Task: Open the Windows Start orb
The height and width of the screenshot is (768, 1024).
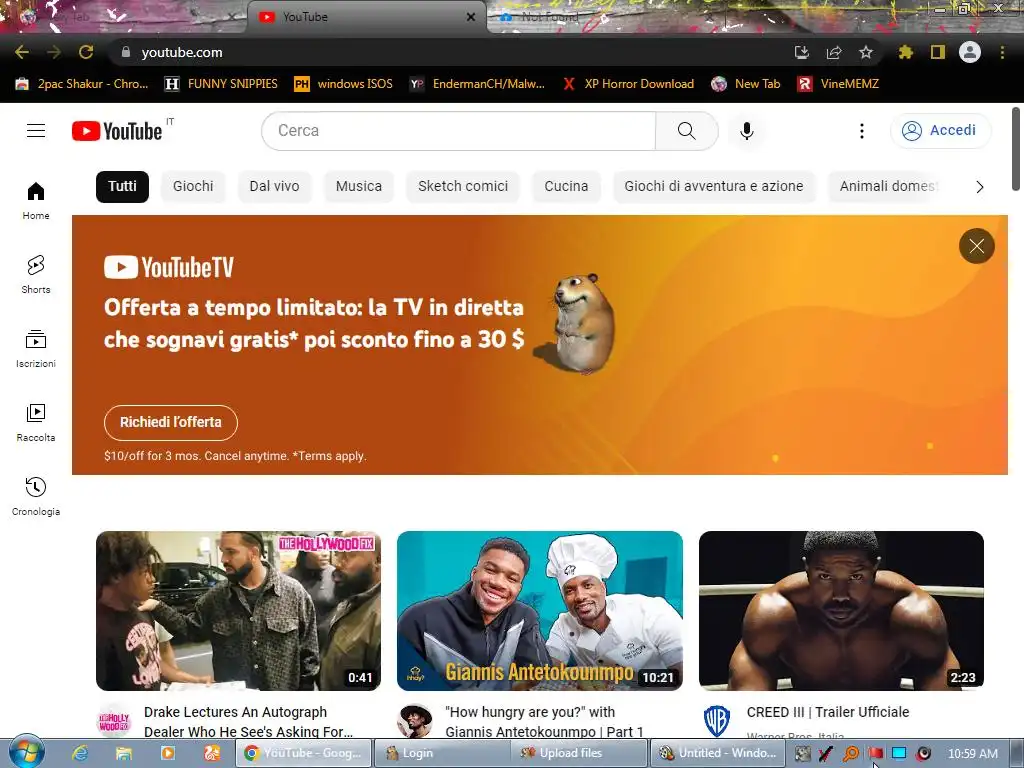Action: click(26, 751)
